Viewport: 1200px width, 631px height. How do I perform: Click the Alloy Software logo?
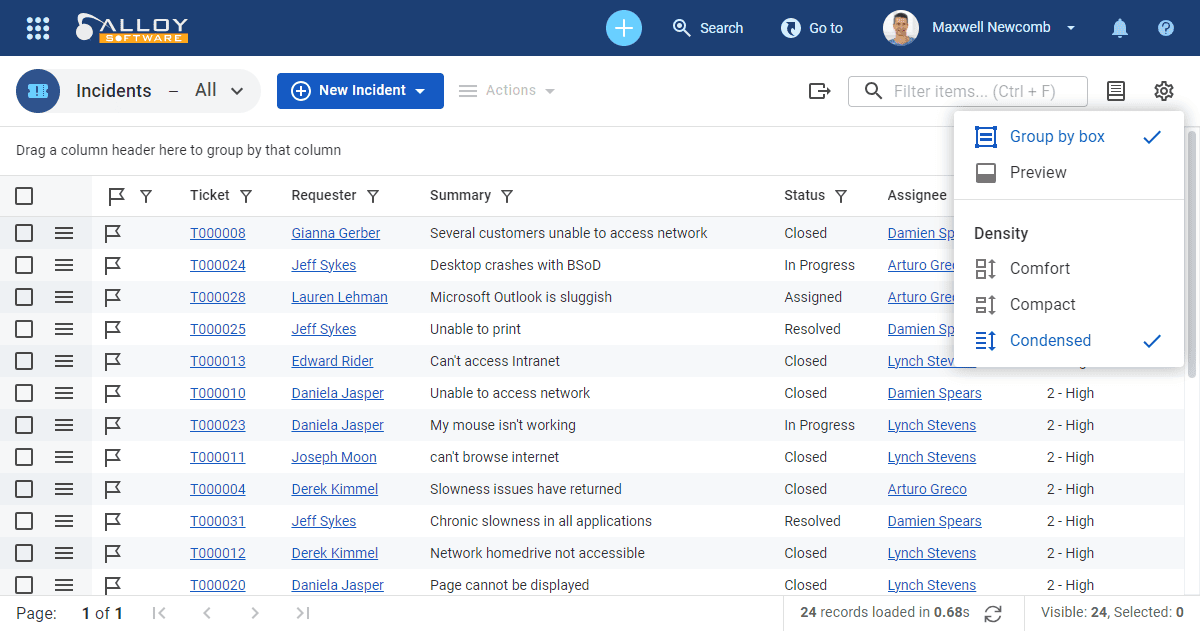[131, 28]
